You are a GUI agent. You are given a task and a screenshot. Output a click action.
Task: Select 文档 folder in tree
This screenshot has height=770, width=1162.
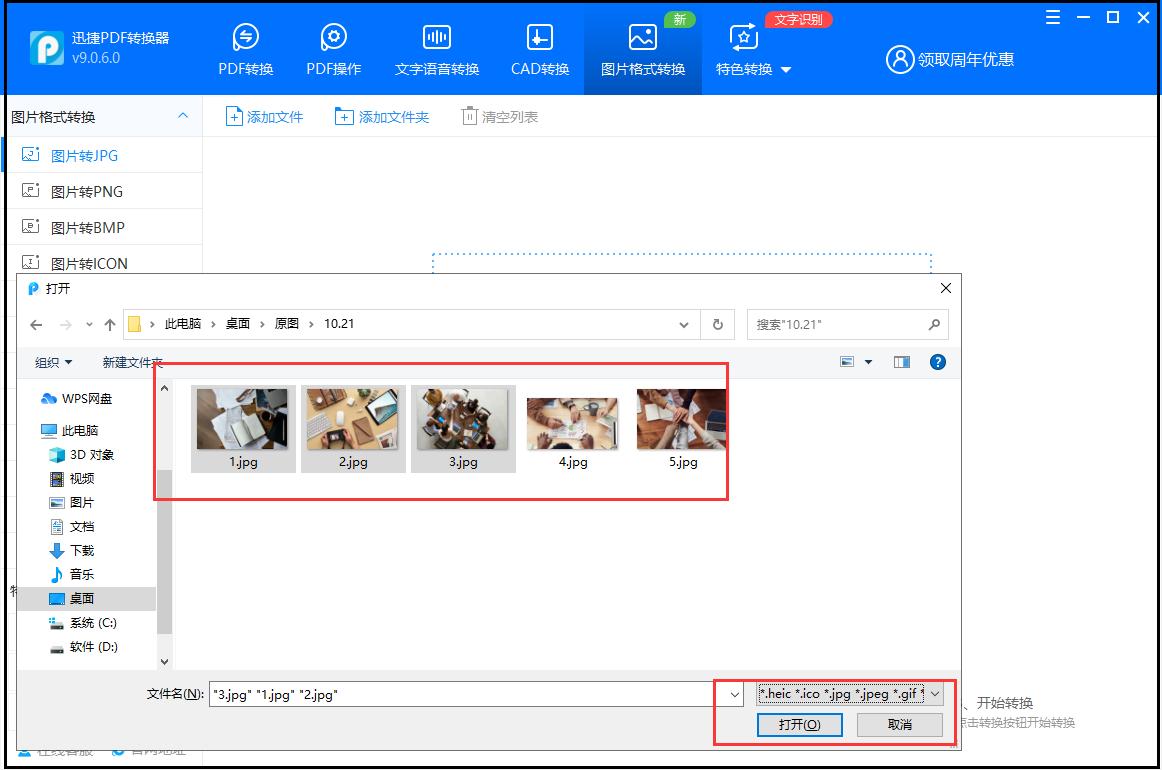[x=72, y=526]
